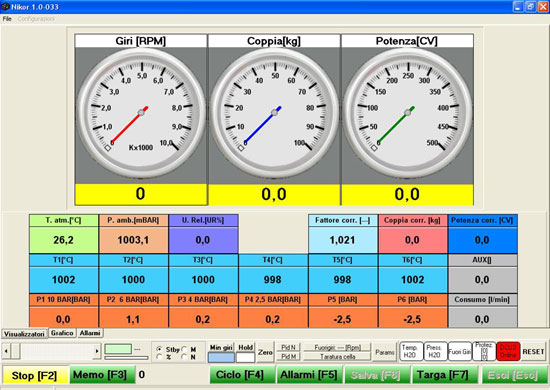Image resolution: width=550 pixels, height=390 pixels.
Task: Switch to the Allarmi tab
Action: (x=90, y=333)
